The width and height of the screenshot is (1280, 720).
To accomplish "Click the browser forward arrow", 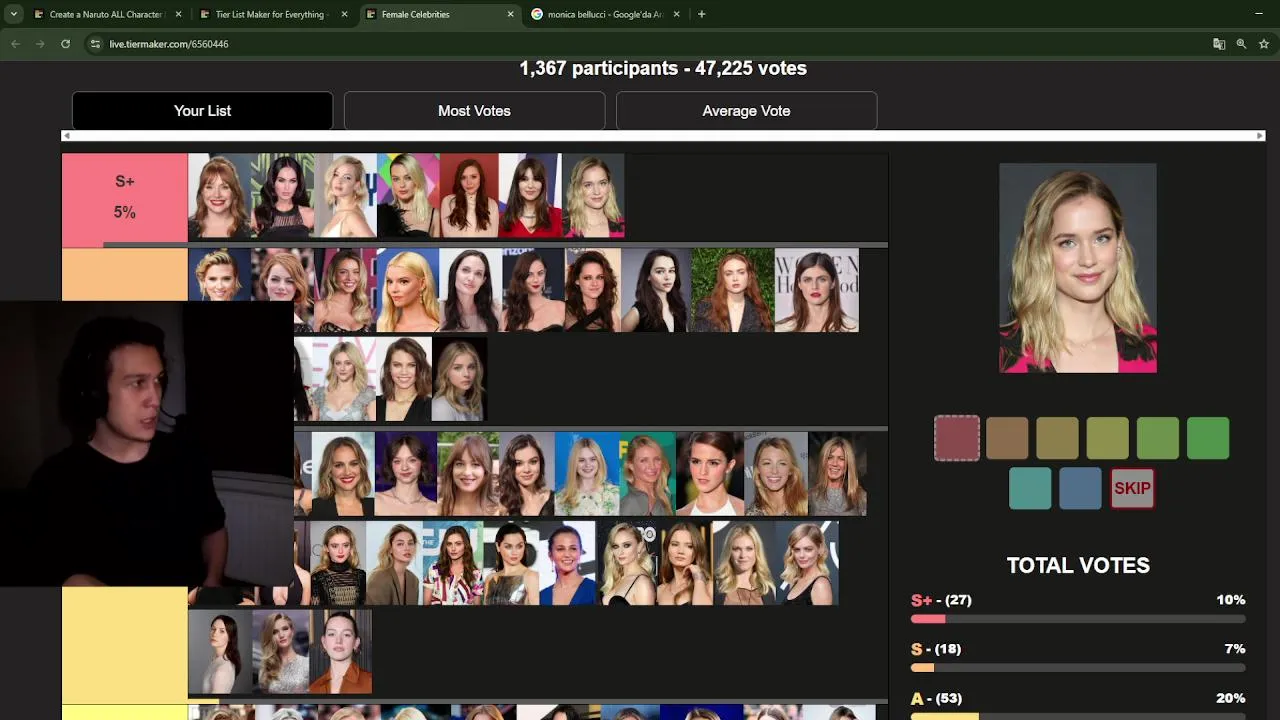I will point(40,44).
